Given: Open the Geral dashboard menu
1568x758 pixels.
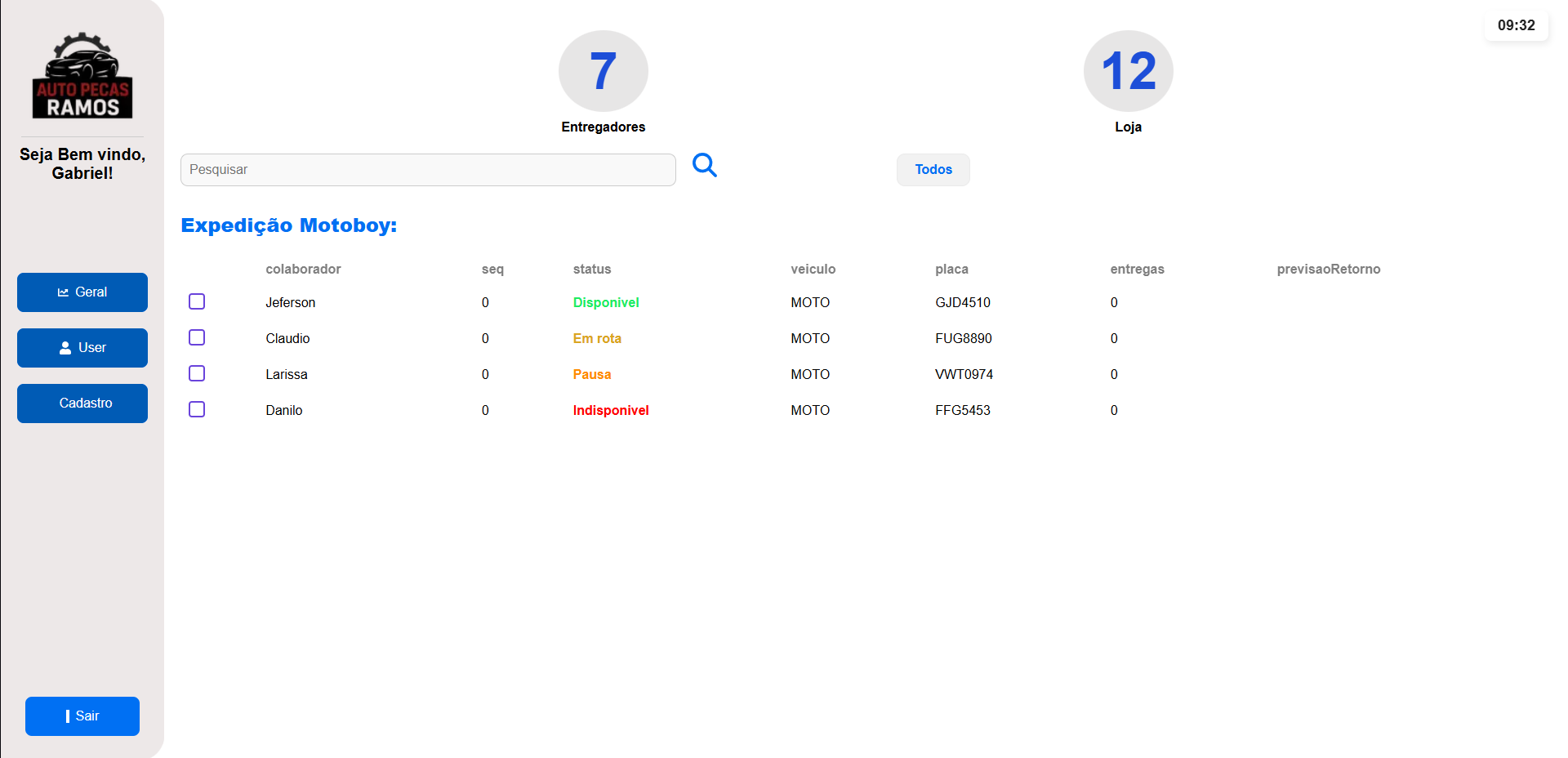Looking at the screenshot, I should (82, 292).
